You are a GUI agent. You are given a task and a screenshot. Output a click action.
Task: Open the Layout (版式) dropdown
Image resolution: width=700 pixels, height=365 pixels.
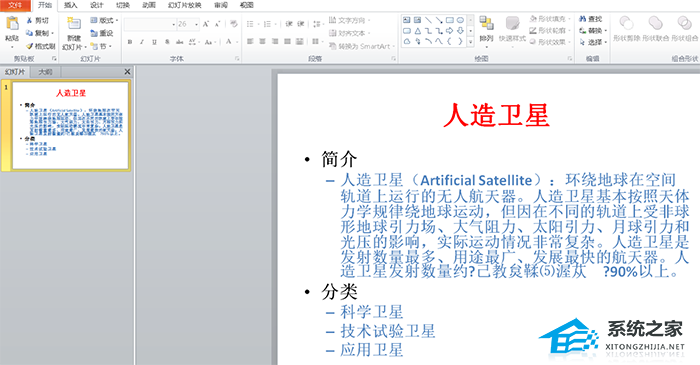(x=104, y=21)
